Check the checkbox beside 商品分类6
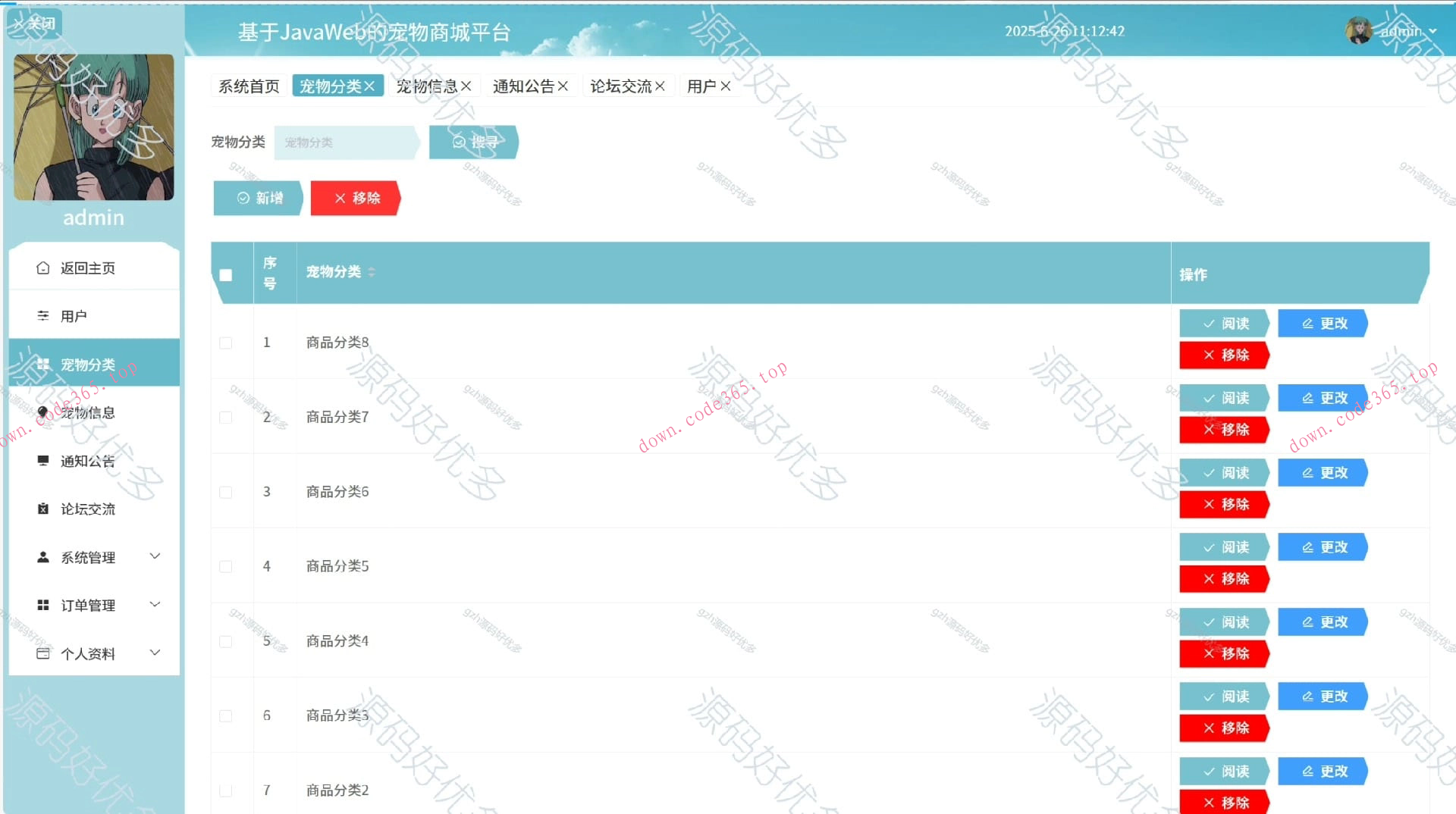This screenshot has width=1456, height=814. coord(225,492)
